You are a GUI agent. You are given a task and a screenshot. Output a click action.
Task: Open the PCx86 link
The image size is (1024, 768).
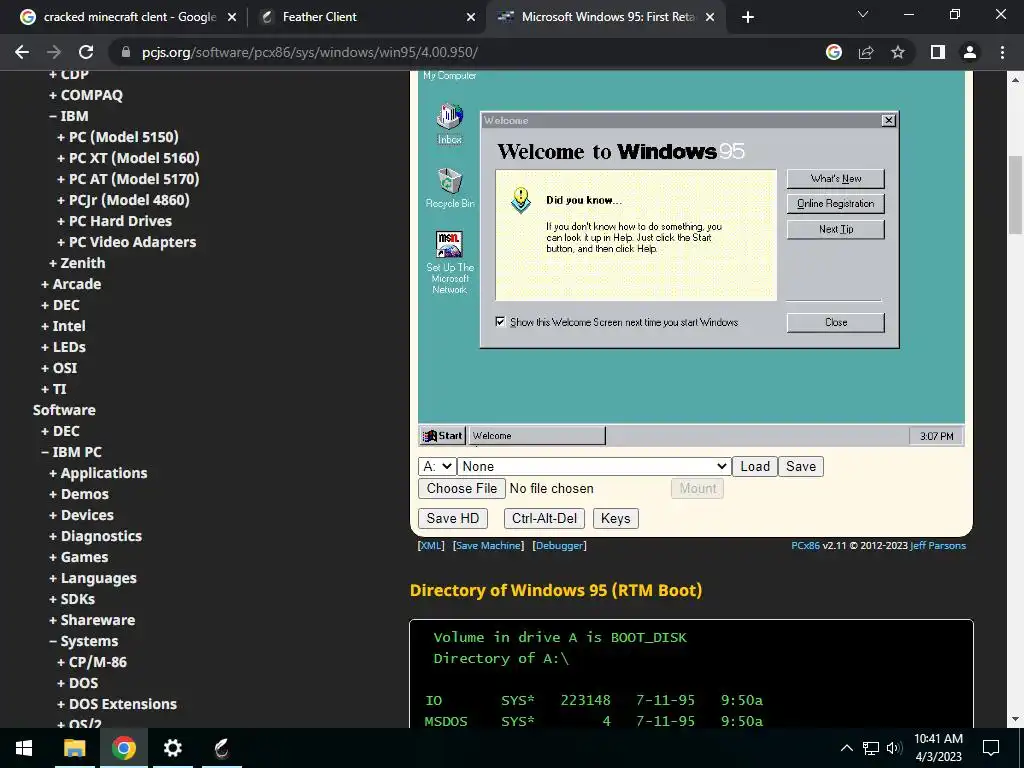(805, 545)
